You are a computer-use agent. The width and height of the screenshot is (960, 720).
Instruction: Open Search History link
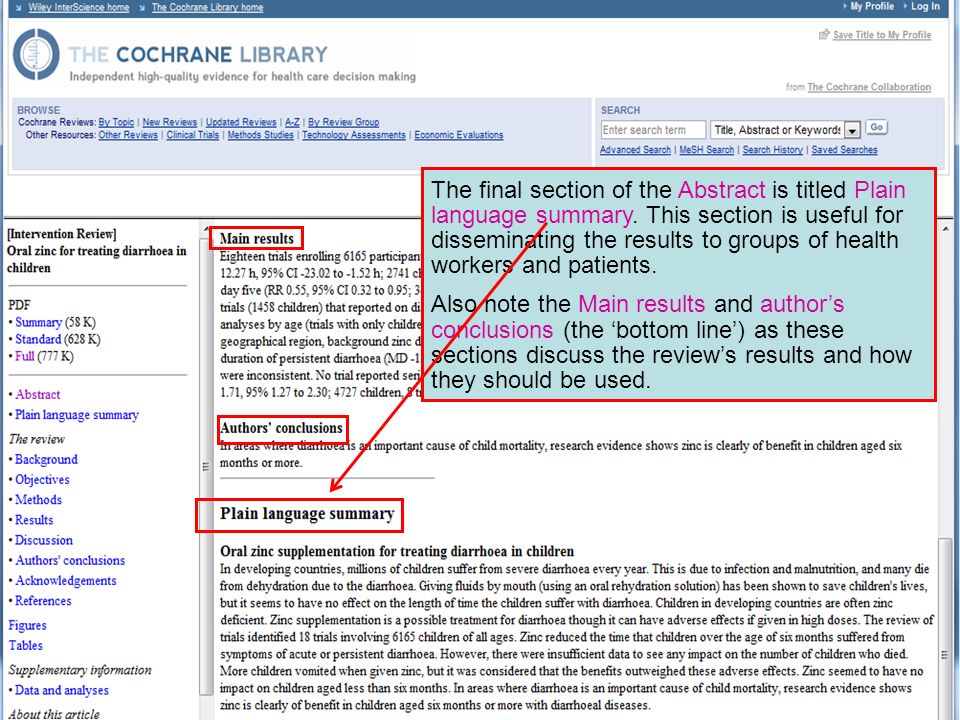tap(772, 149)
